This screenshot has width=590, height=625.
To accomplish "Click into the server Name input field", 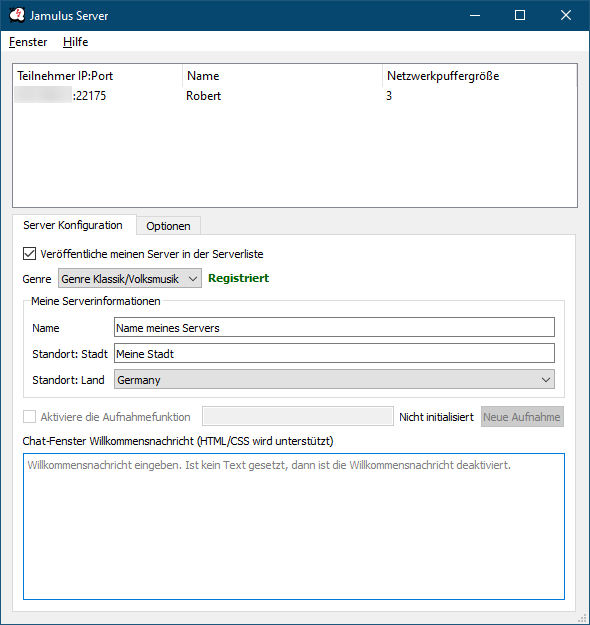I will [334, 328].
